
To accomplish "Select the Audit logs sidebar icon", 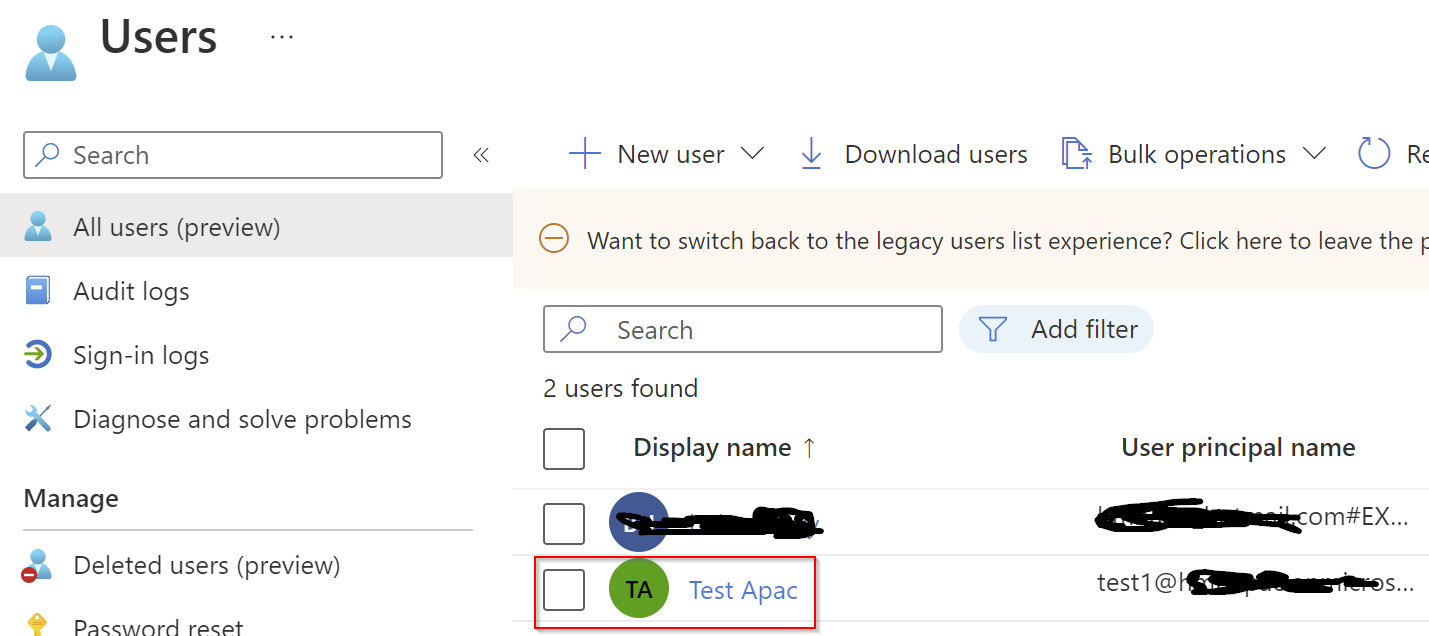I will (x=38, y=290).
